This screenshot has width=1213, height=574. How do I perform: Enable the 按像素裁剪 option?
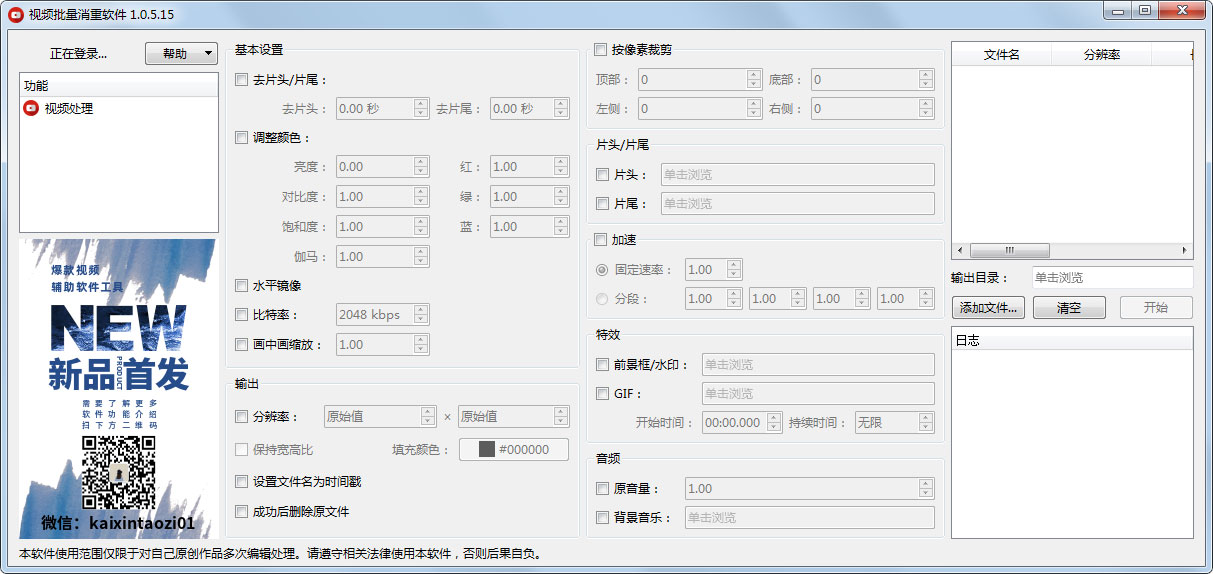coord(601,50)
